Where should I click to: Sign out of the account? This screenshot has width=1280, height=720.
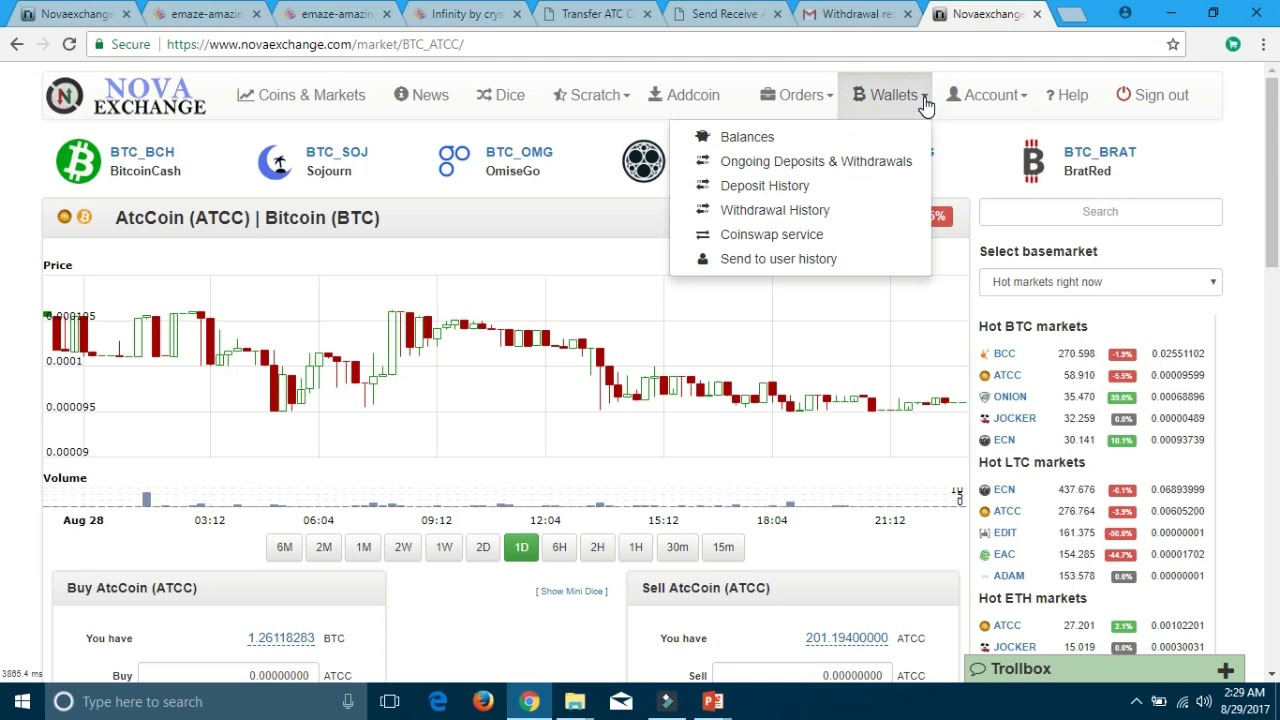[x=1152, y=95]
